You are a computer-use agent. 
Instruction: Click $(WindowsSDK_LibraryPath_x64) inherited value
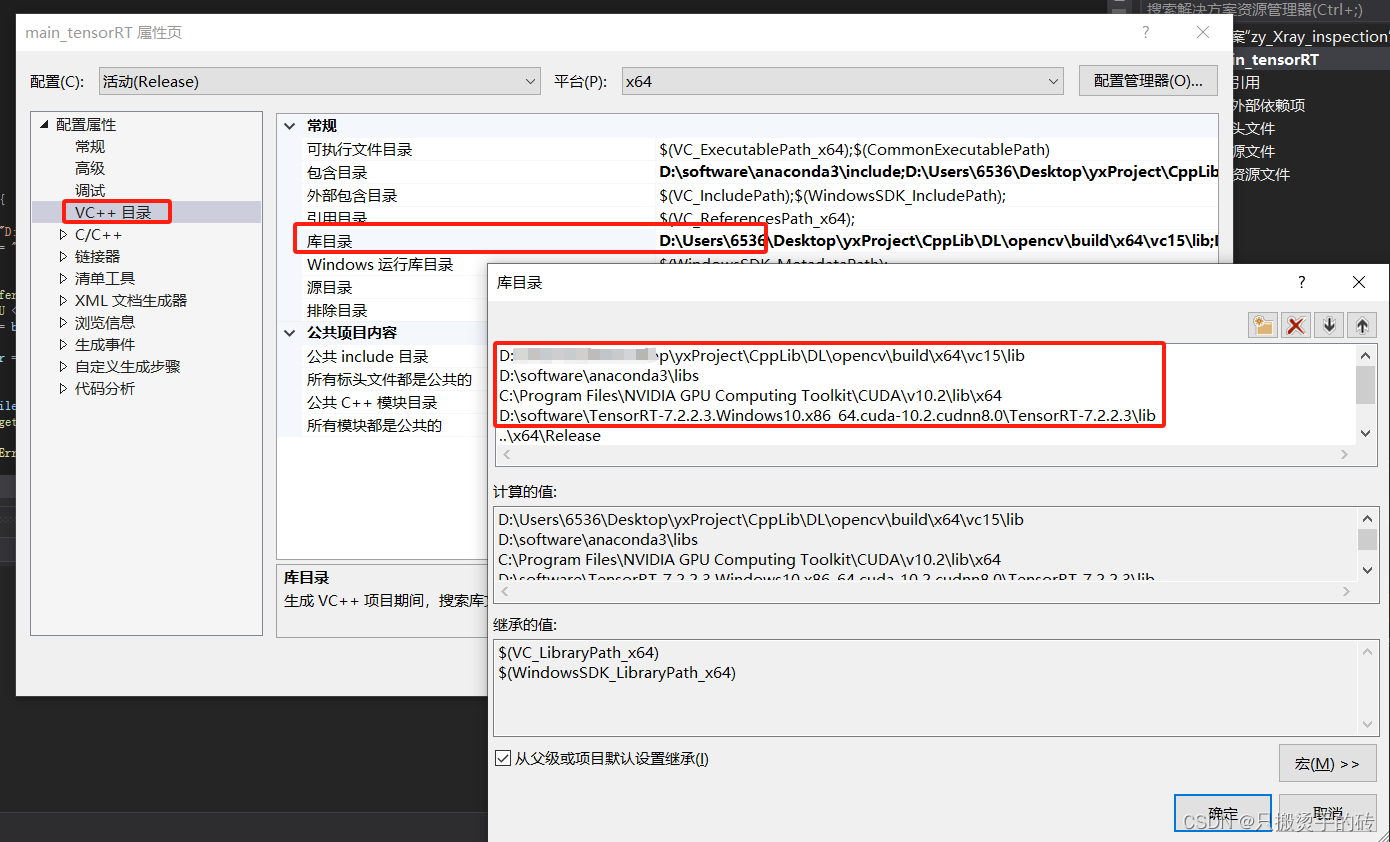(617, 672)
